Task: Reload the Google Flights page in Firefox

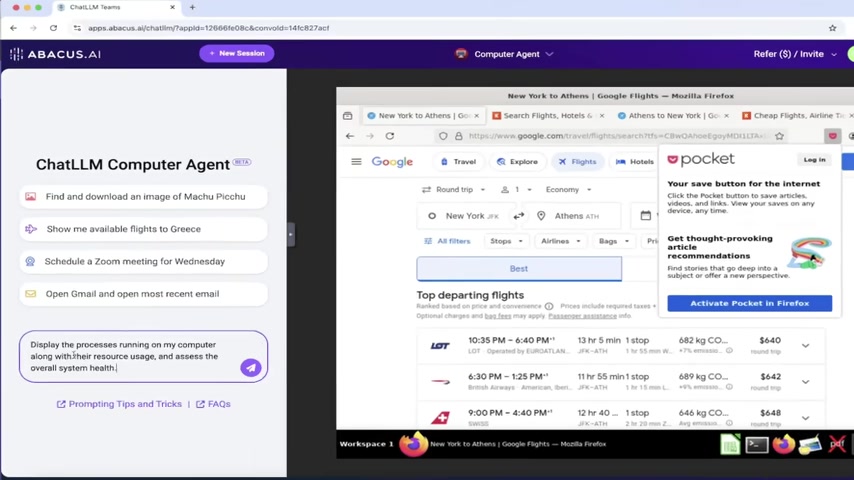Action: tap(390, 136)
